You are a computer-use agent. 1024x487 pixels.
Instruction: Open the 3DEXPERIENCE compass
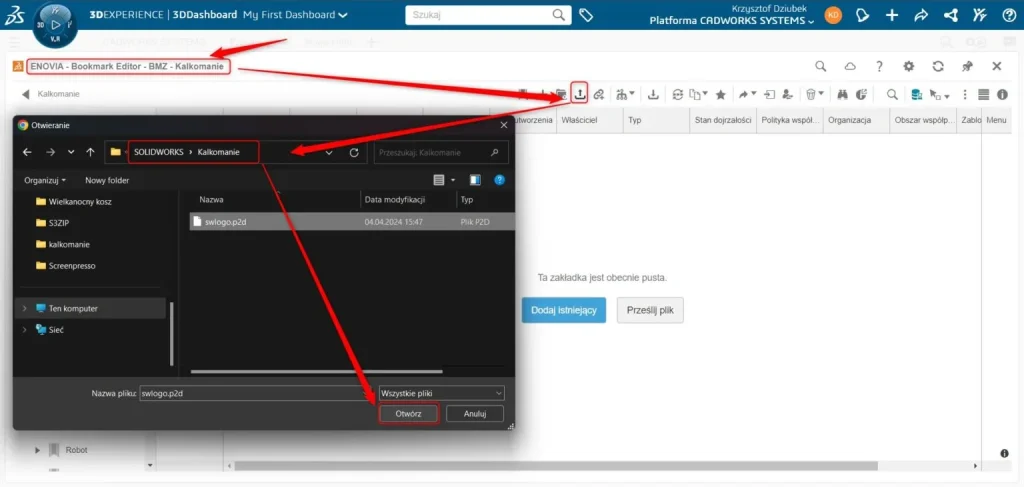coord(54,25)
